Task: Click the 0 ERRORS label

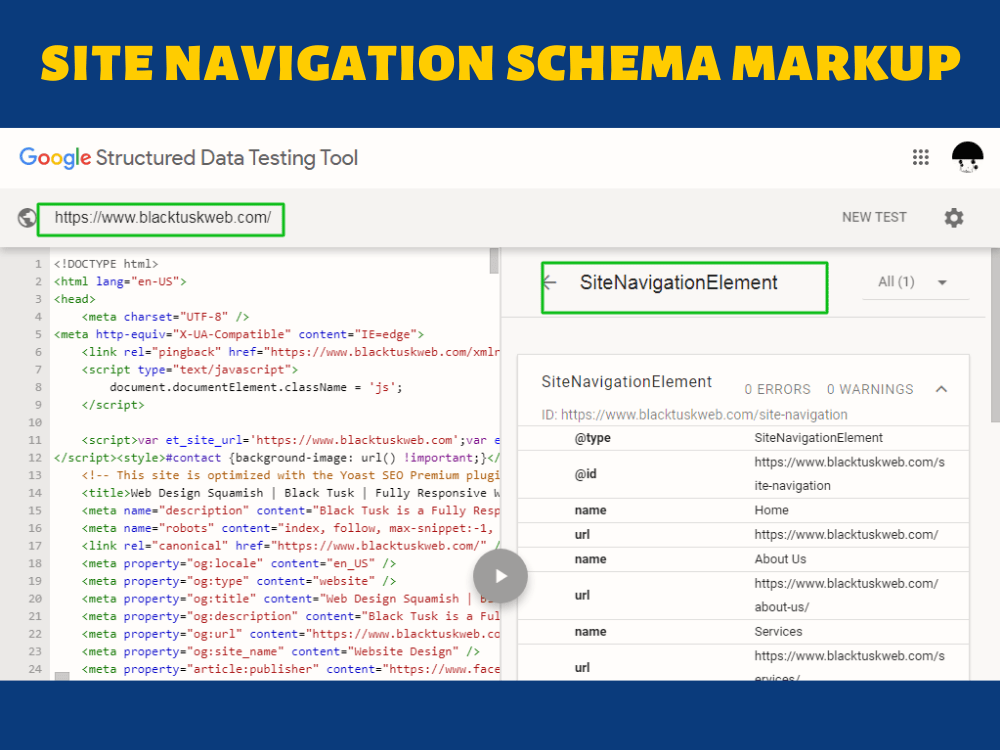Action: coord(777,389)
